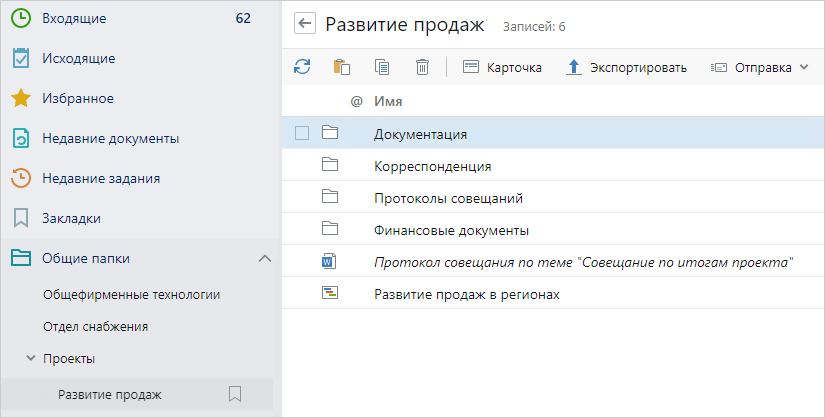Open the Финансовые документы folder
The image size is (825, 418).
(x=451, y=230)
